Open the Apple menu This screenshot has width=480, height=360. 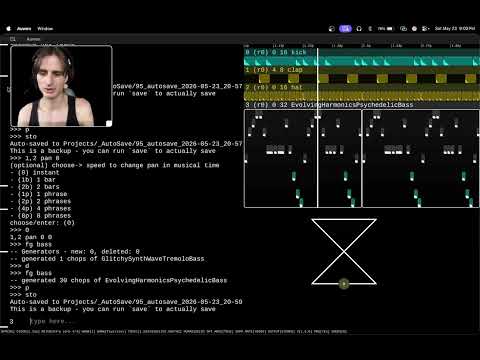pos(9,29)
